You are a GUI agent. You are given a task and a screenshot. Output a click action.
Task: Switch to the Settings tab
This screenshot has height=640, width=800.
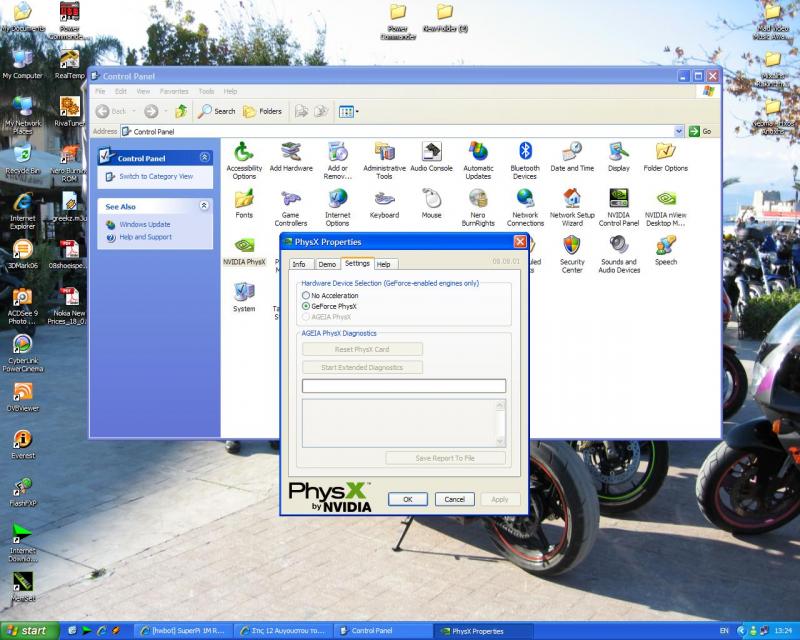[357, 263]
